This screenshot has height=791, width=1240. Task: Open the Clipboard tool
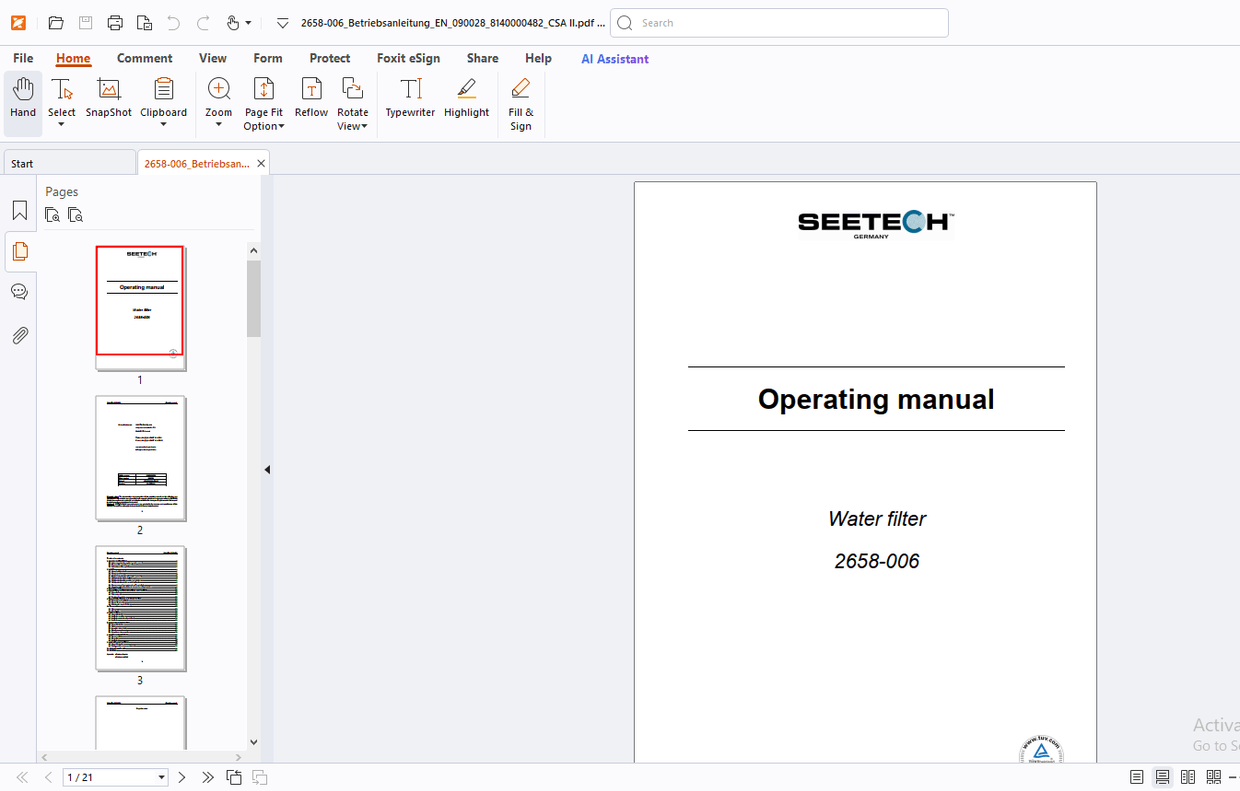[163, 100]
